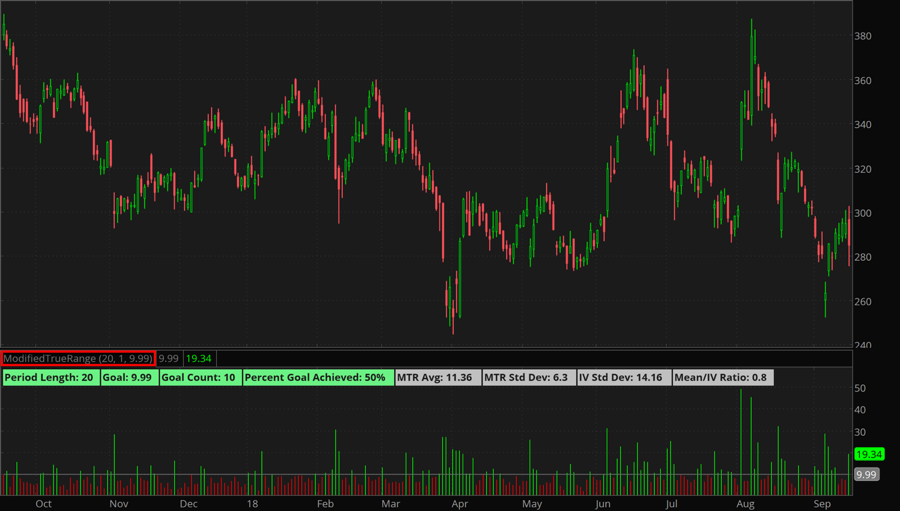Click the Goal: 9.99 green label
The image size is (900, 511).
(126, 378)
